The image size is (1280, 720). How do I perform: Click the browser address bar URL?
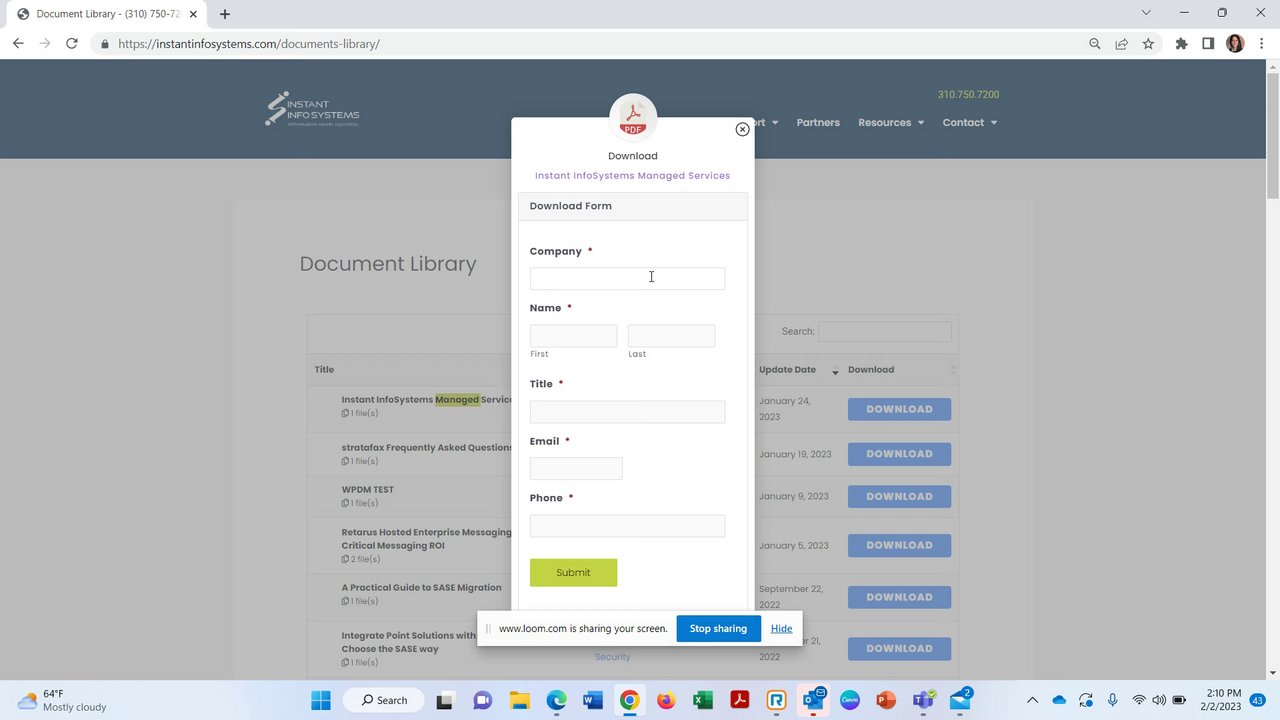pos(248,44)
